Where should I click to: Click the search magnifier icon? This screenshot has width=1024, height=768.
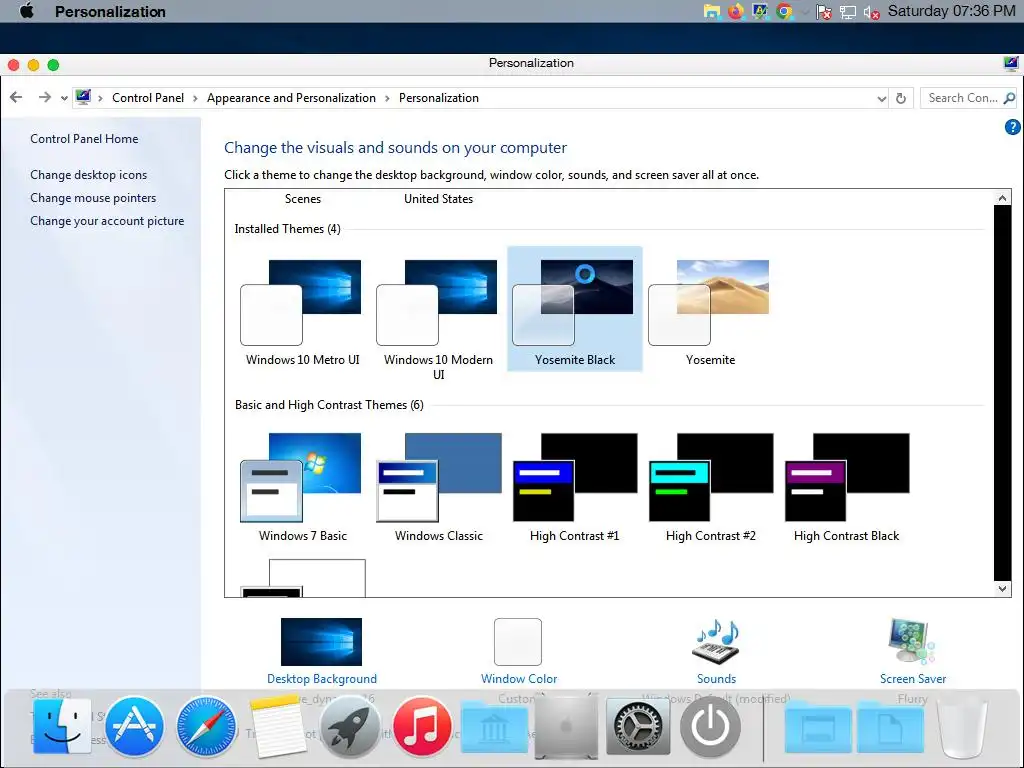[1009, 98]
